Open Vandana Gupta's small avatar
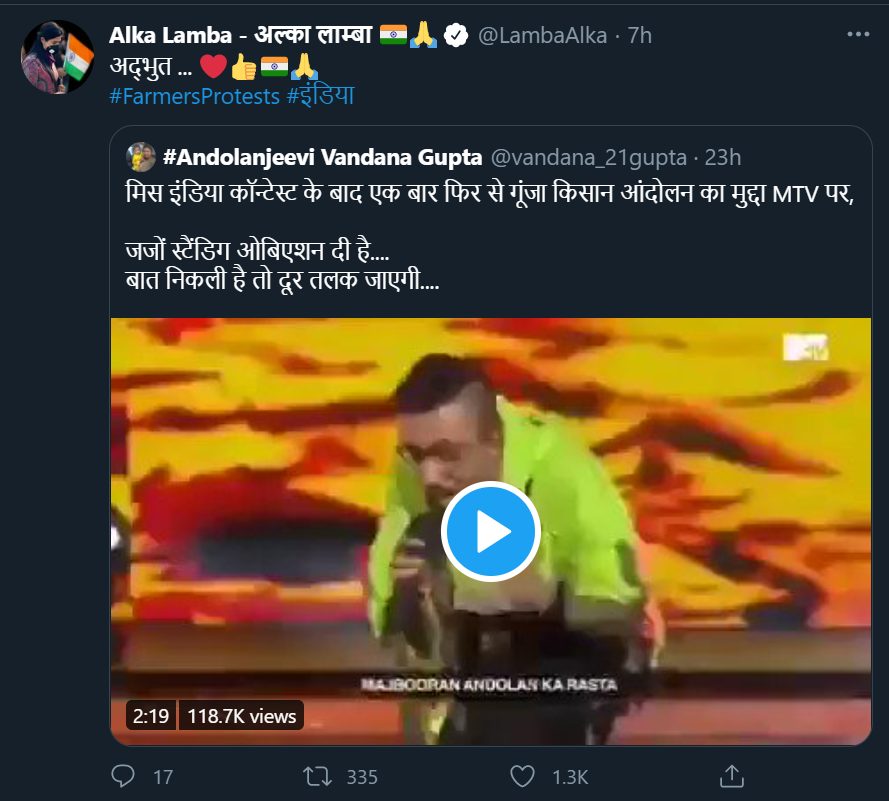This screenshot has width=889, height=801. pos(141,157)
